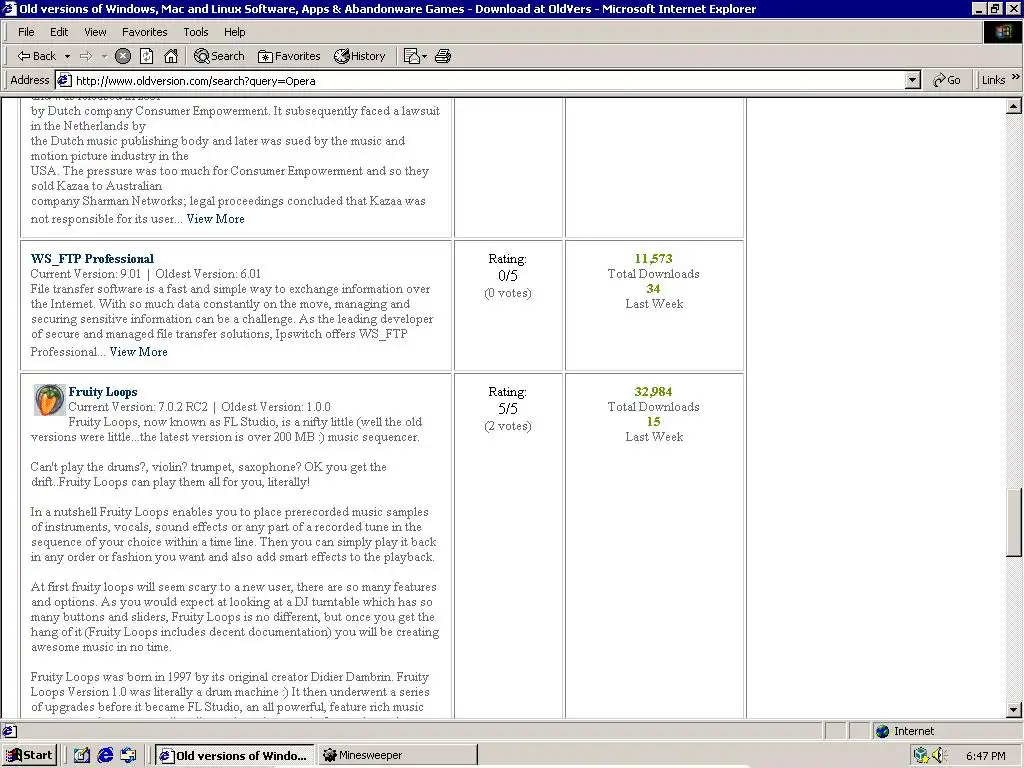This screenshot has height=768, width=1024.
Task: Click the 32,984 total downloads figure
Action: 653,392
